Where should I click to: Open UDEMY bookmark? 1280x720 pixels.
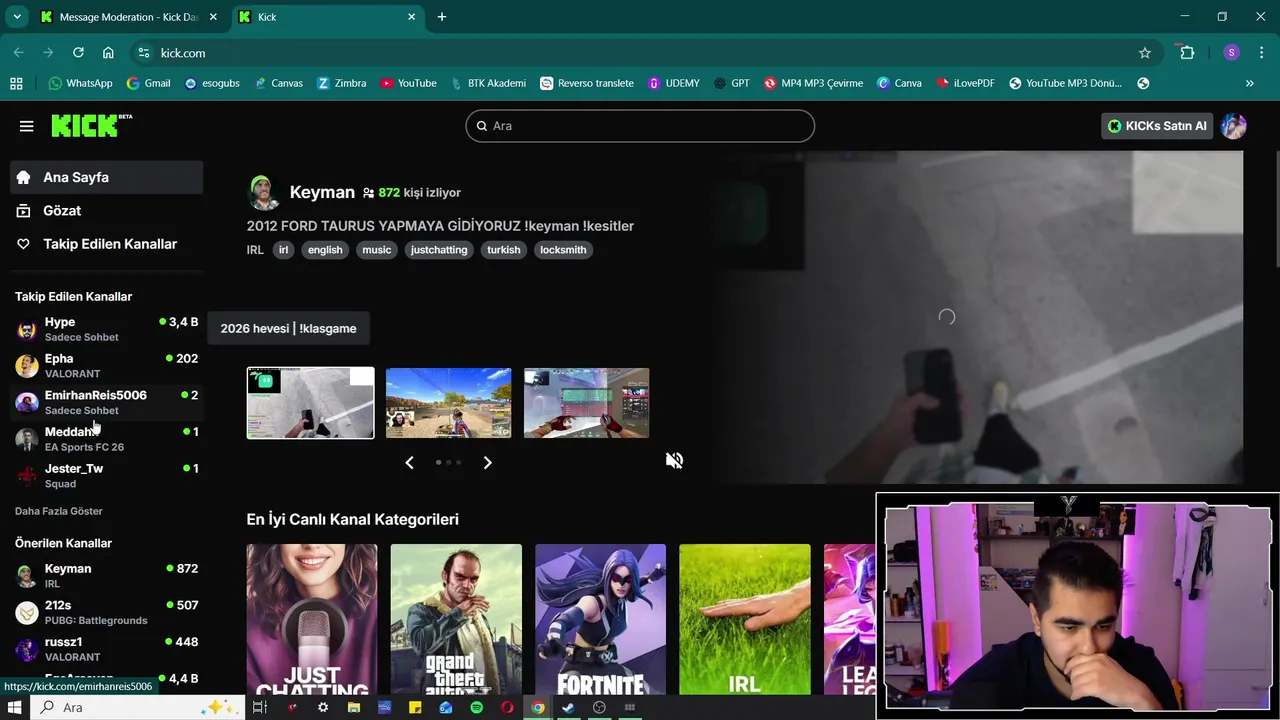click(673, 83)
